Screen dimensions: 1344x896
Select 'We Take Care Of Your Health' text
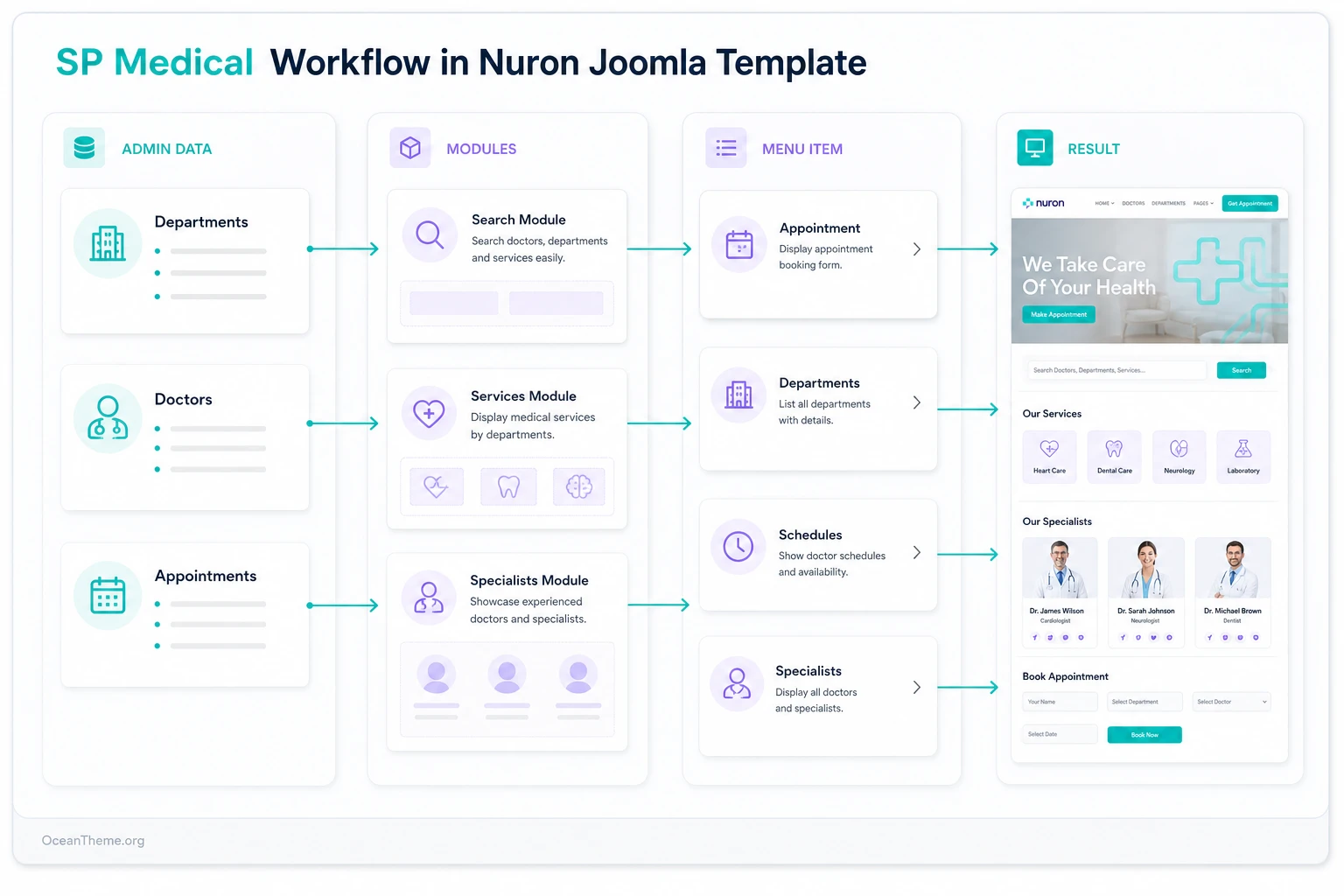(1088, 276)
